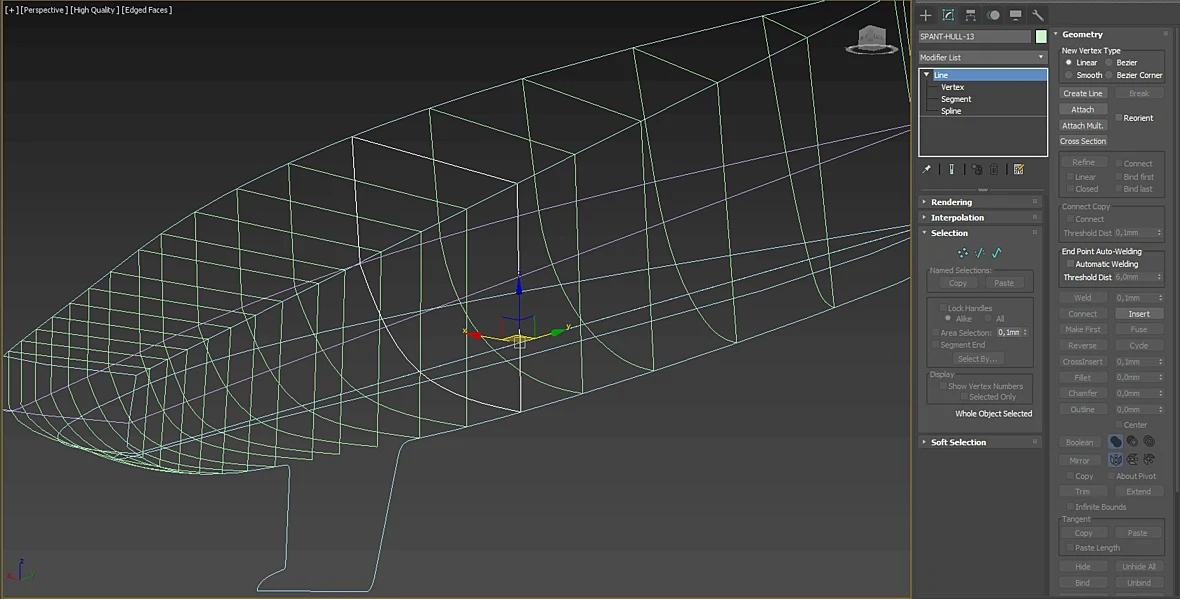Enable Automatic Welding checkbox
This screenshot has width=1180, height=599.
coord(1070,264)
